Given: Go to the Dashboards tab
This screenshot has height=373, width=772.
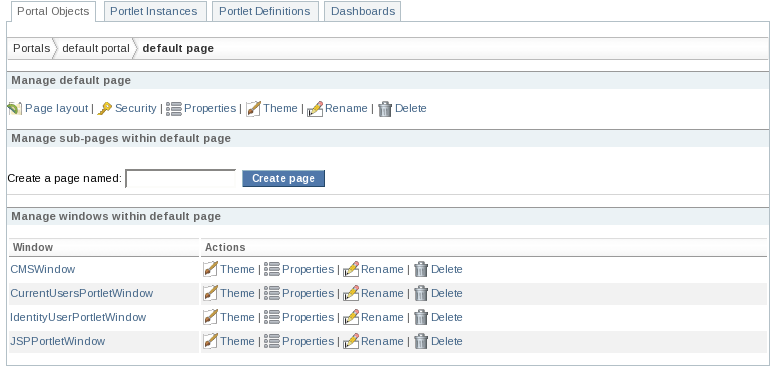Looking at the screenshot, I should coord(362,11).
